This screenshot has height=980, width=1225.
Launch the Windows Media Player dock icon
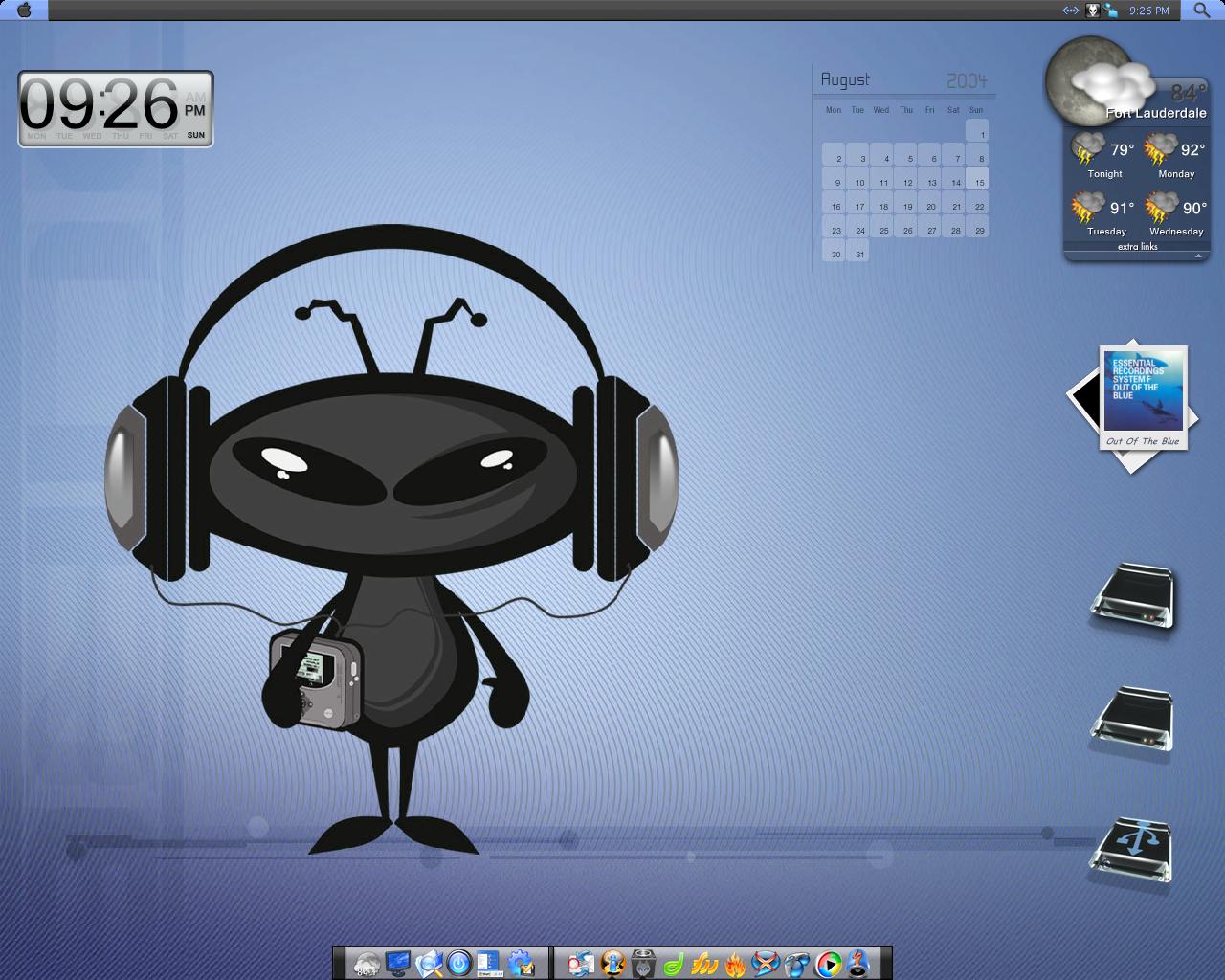[x=828, y=964]
